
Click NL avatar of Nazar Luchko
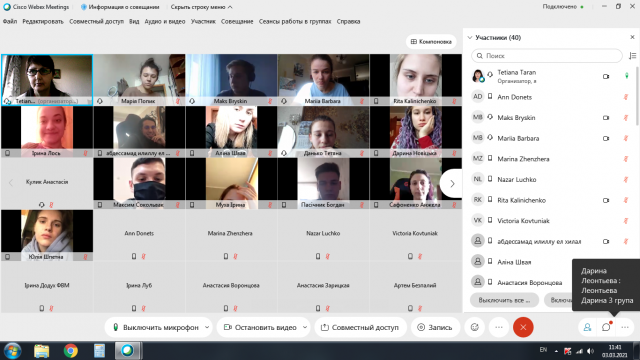pyautogui.click(x=478, y=179)
